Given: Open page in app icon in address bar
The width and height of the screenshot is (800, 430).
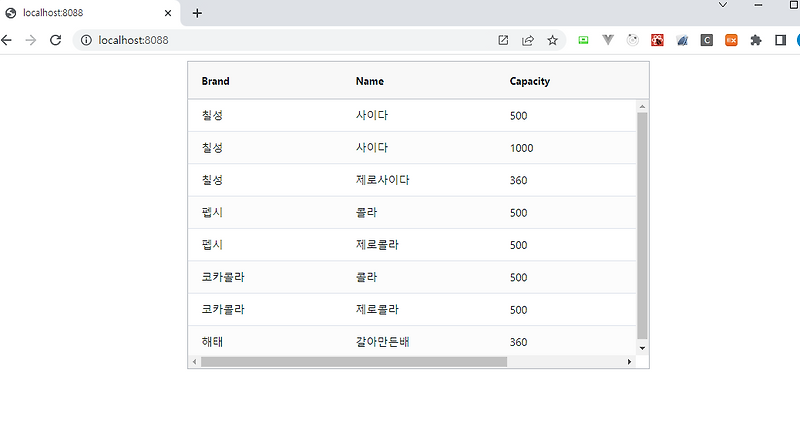Looking at the screenshot, I should [503, 40].
